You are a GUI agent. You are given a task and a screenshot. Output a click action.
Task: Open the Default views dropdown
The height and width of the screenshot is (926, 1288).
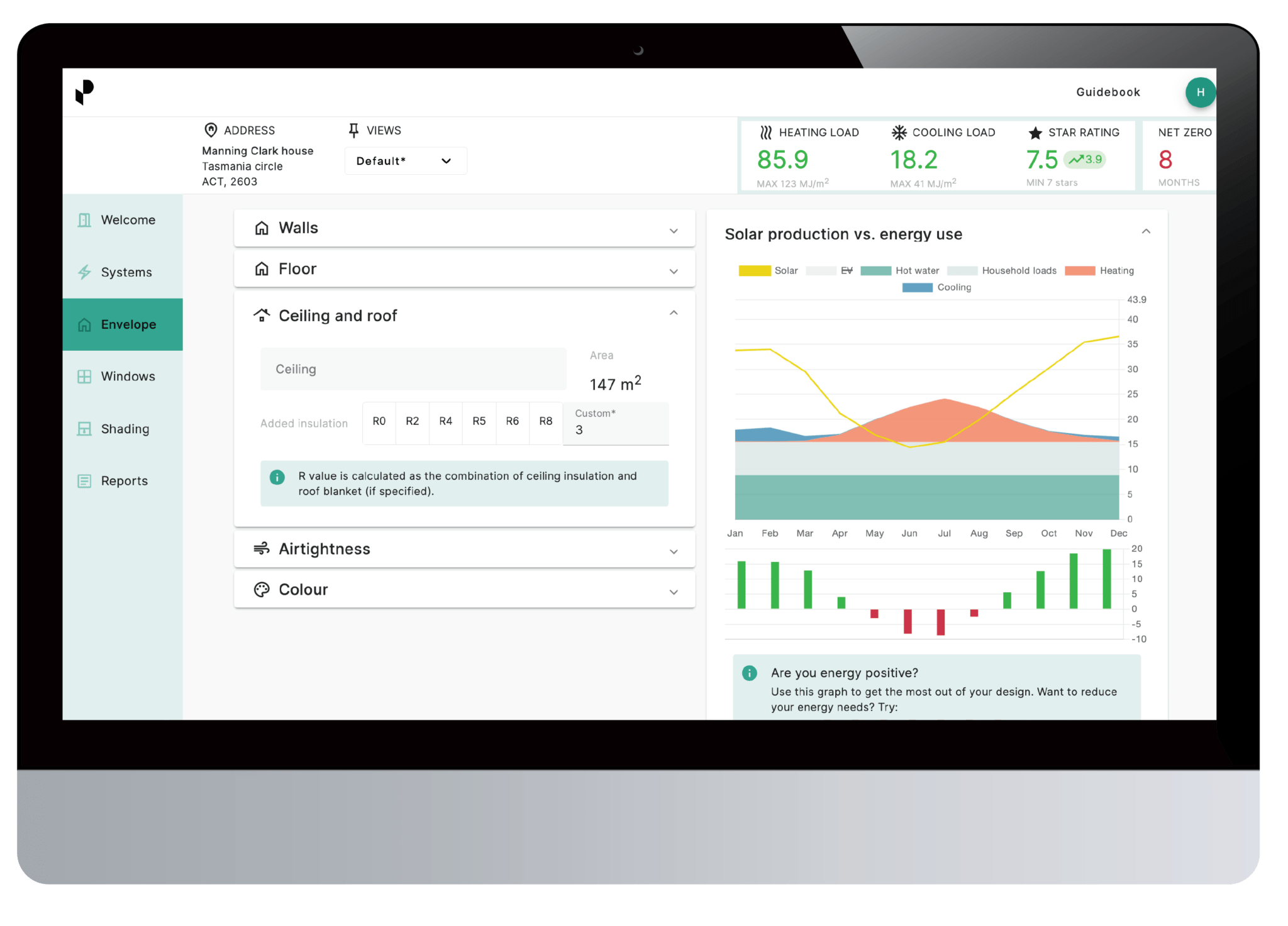click(x=406, y=160)
